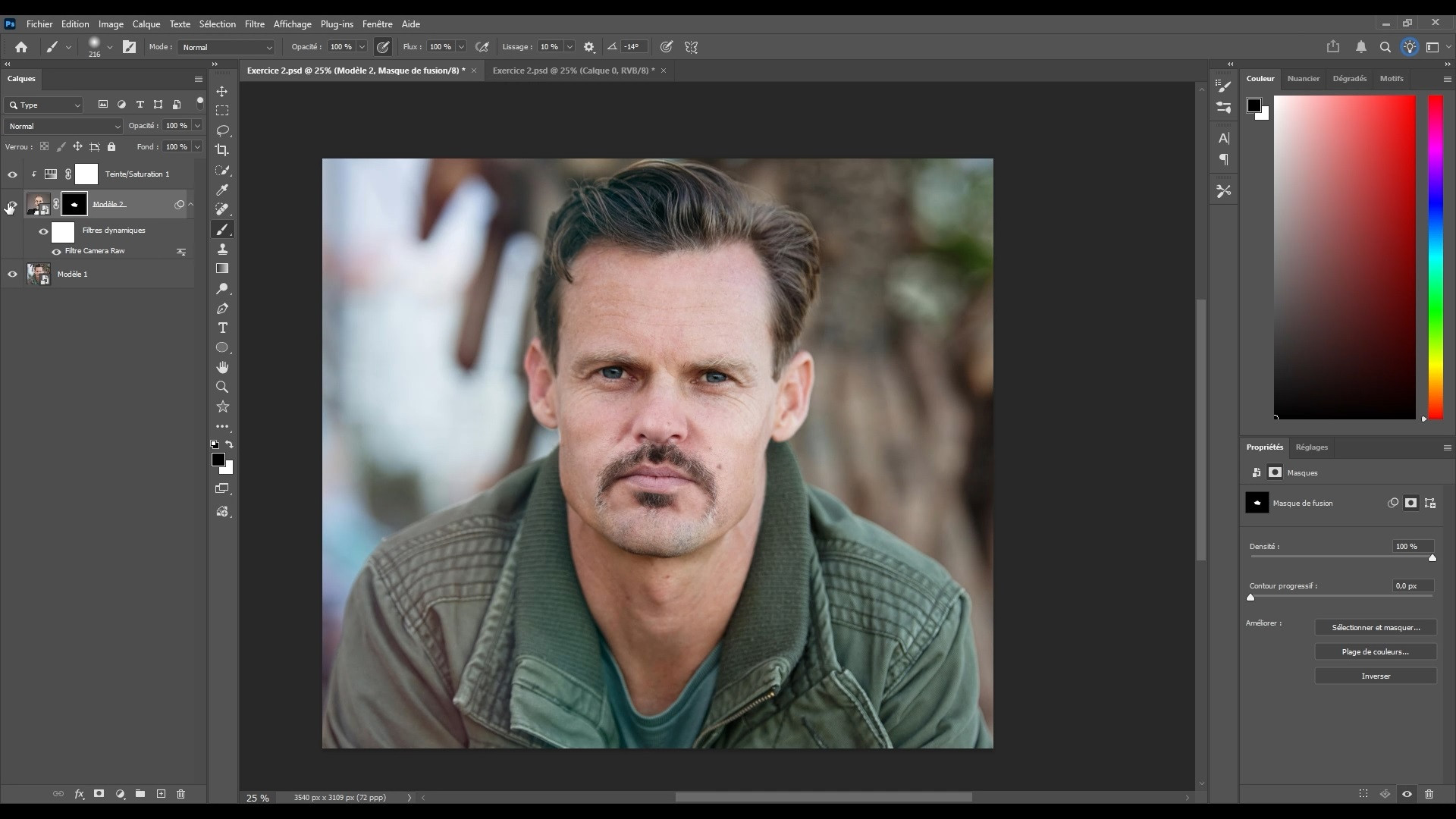Expand the layer Opacité dropdown arrow

[197, 126]
